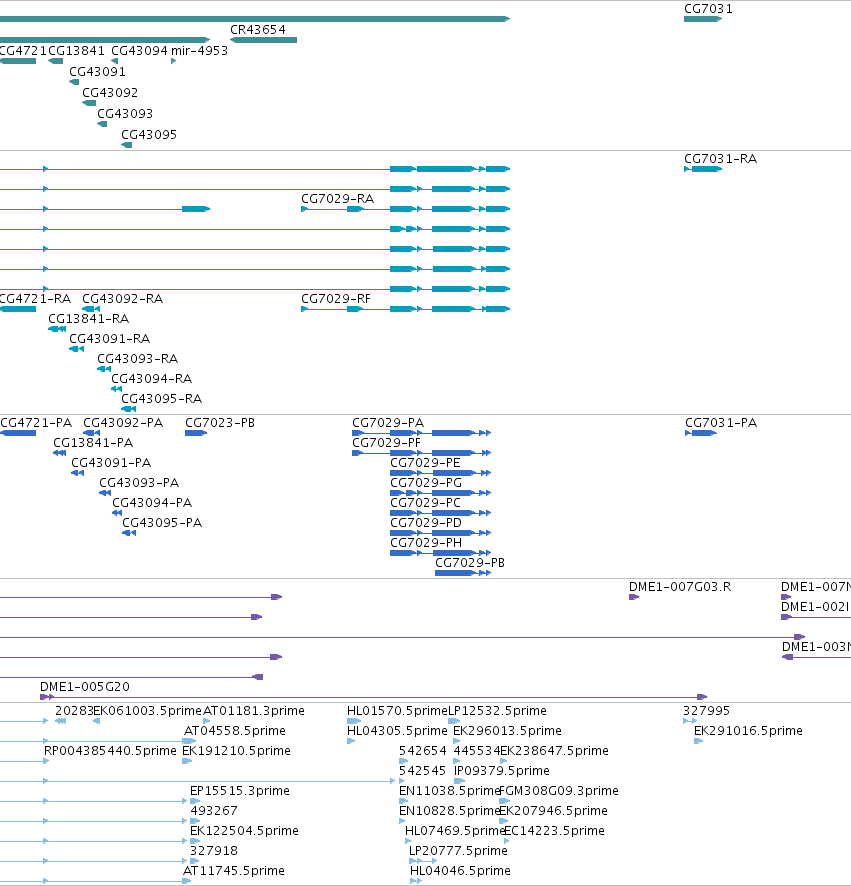Viewport: 851px width, 886px height.
Task: Select the AT01181.3prime EST label
Action: (254, 711)
